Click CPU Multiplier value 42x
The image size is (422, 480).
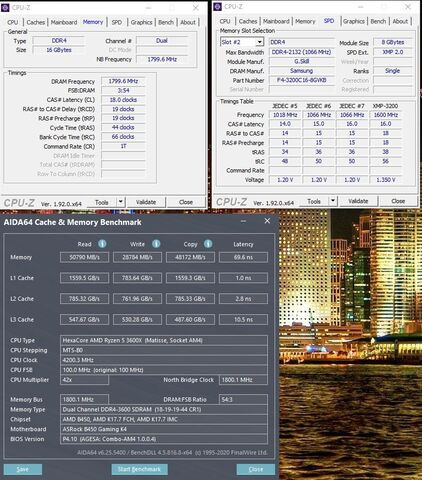pos(84,380)
